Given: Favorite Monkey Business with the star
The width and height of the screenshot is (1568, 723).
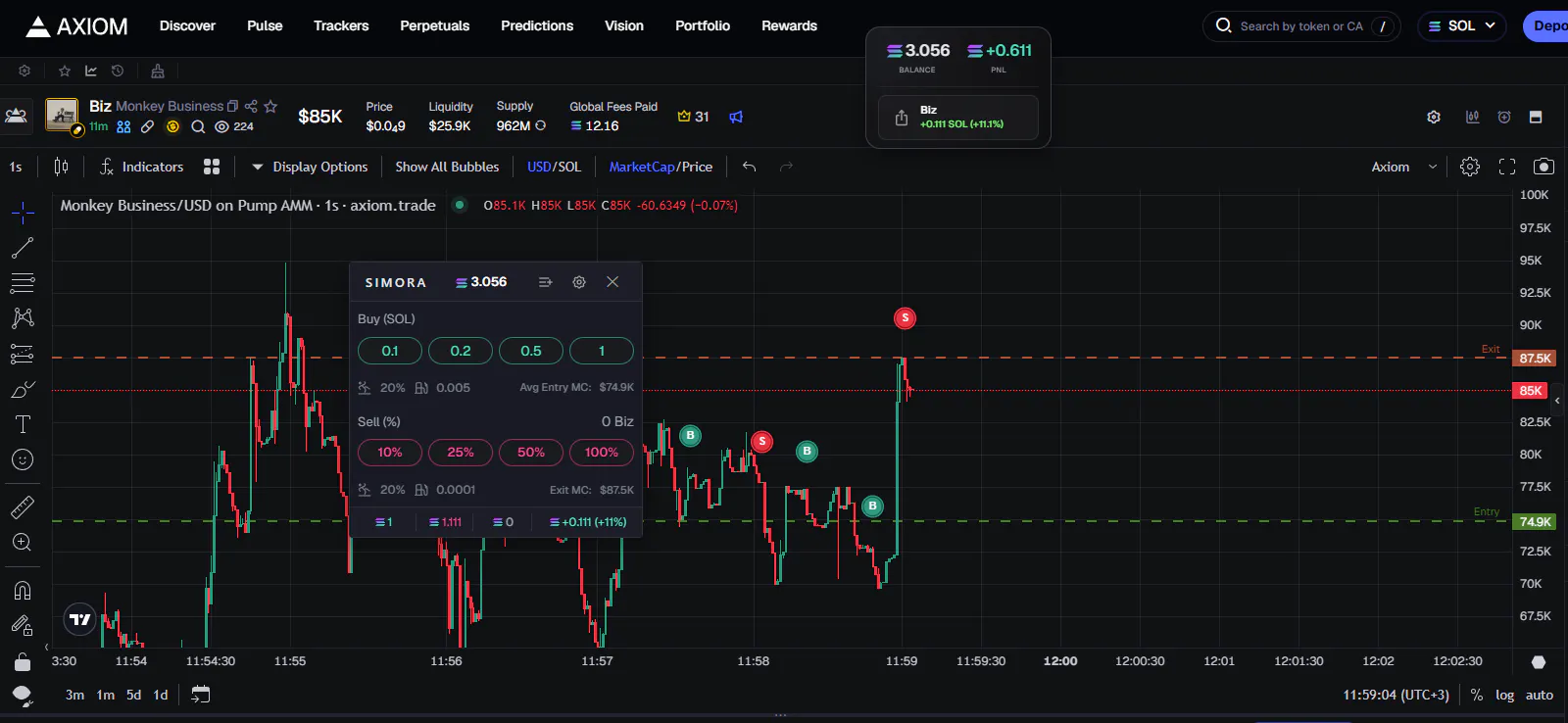Looking at the screenshot, I should (x=270, y=106).
